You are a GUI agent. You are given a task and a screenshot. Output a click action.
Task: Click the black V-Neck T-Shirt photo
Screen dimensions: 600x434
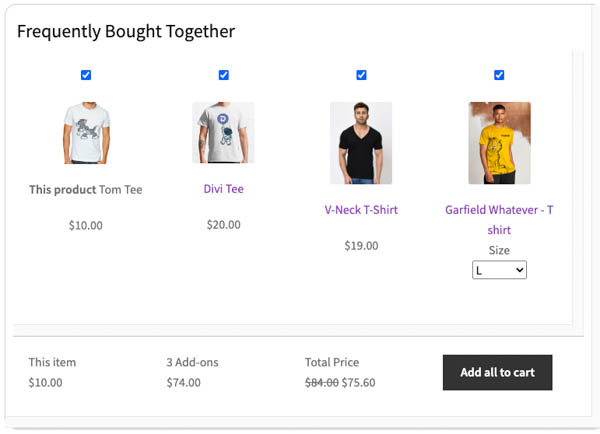click(x=361, y=143)
